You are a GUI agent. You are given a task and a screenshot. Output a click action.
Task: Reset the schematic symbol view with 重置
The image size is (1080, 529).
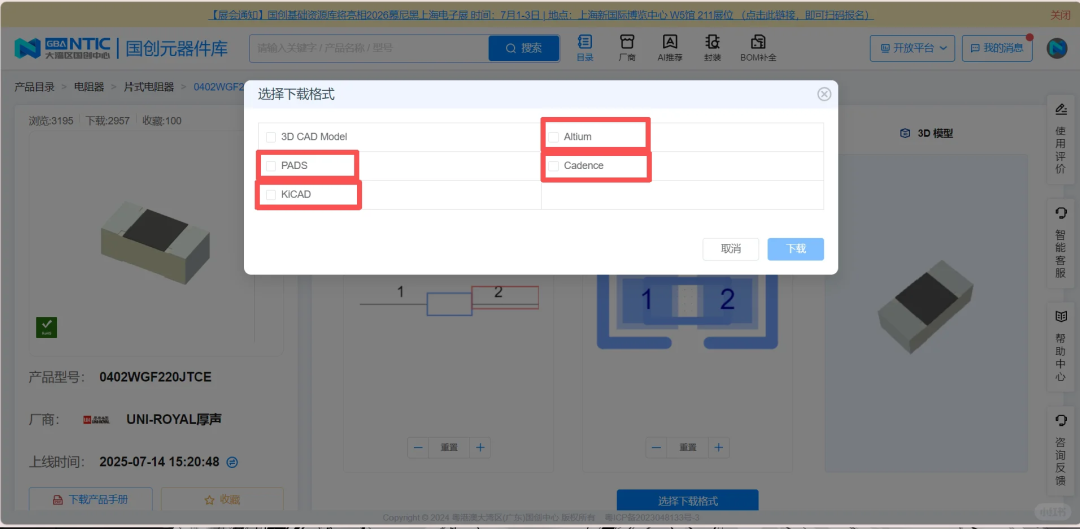click(449, 447)
